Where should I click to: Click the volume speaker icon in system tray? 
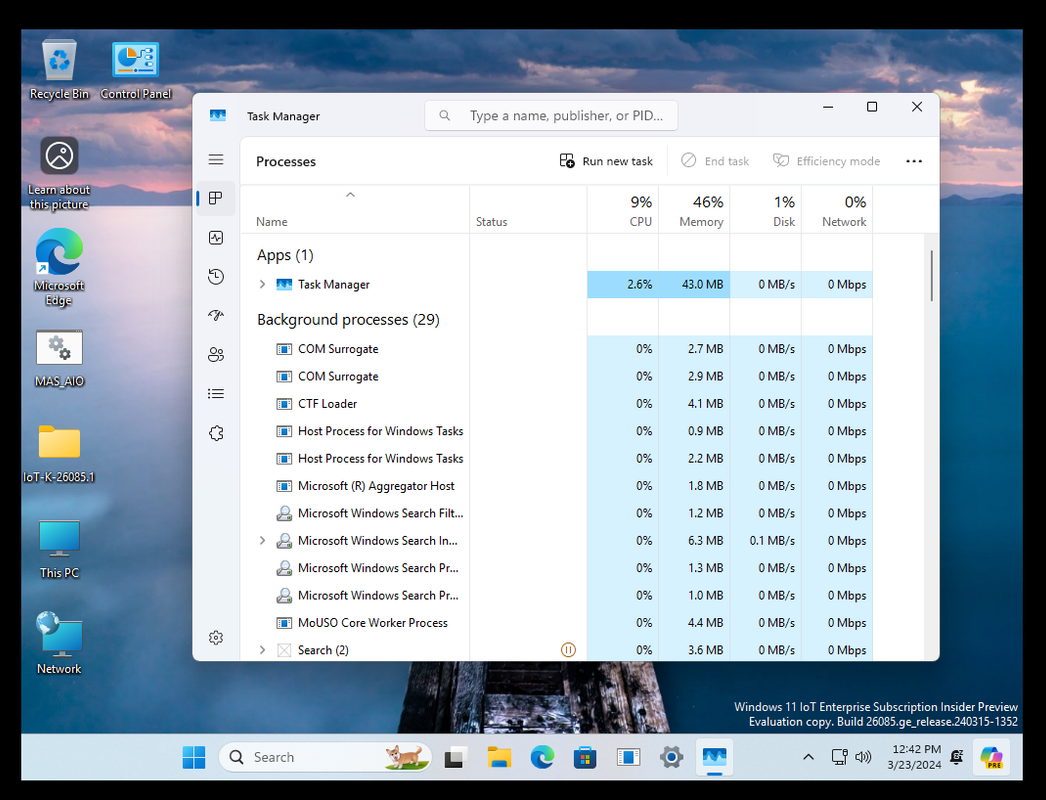tap(863, 757)
